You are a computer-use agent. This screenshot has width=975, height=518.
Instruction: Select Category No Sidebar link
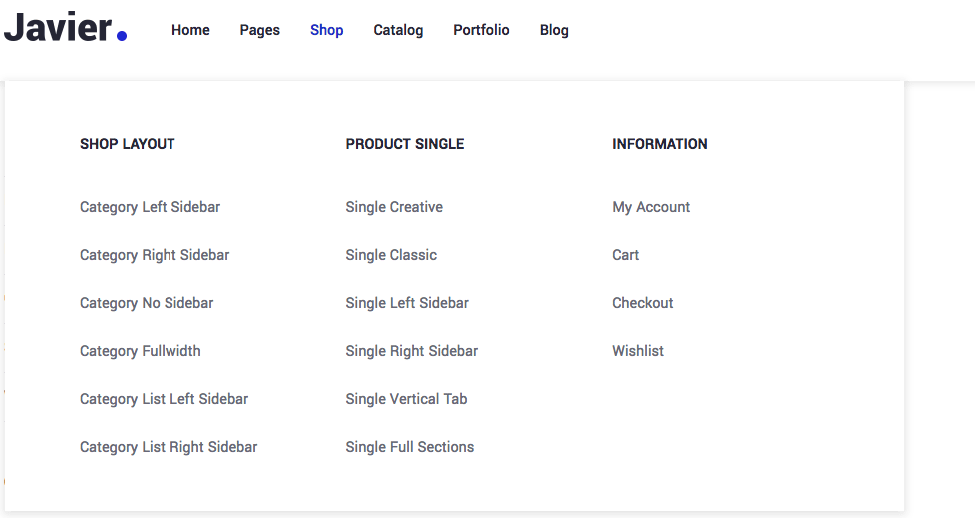147,303
